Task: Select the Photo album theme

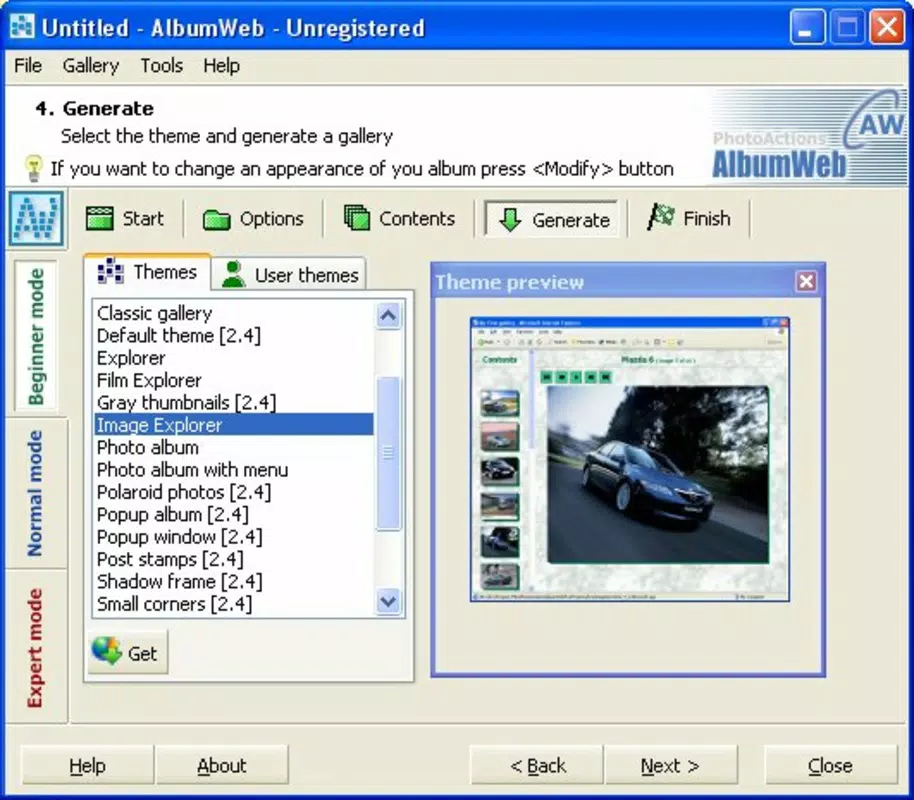Action: 234,447
